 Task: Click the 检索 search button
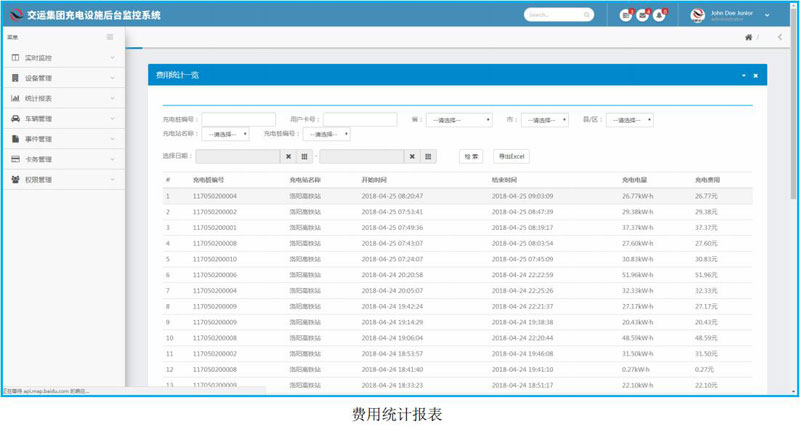471,156
